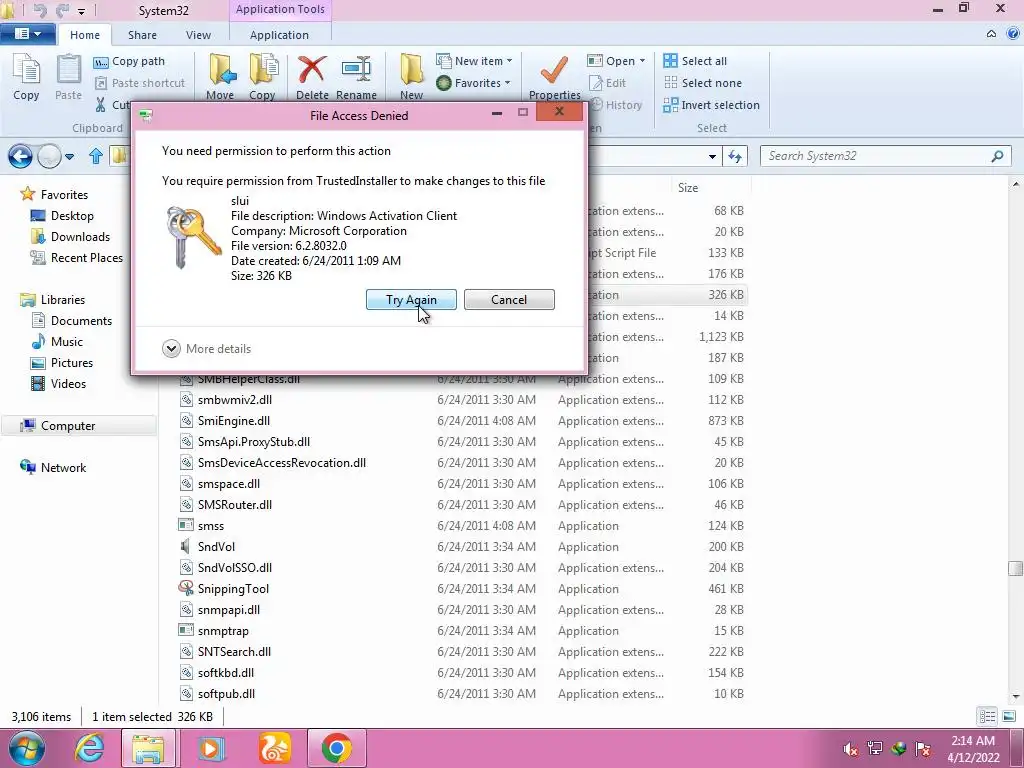Viewport: 1024px width, 768px height.
Task: Click the Up one level arrow
Action: (x=95, y=156)
